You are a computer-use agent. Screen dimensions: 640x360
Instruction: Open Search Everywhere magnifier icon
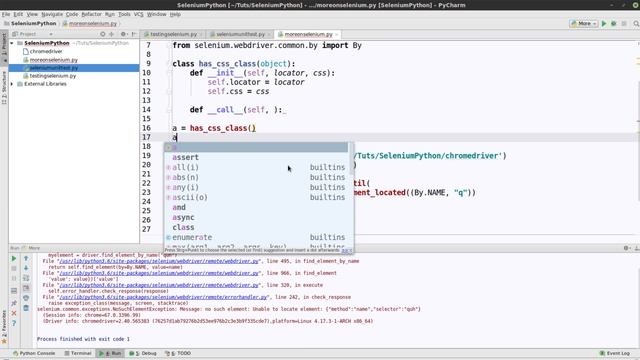point(636,24)
